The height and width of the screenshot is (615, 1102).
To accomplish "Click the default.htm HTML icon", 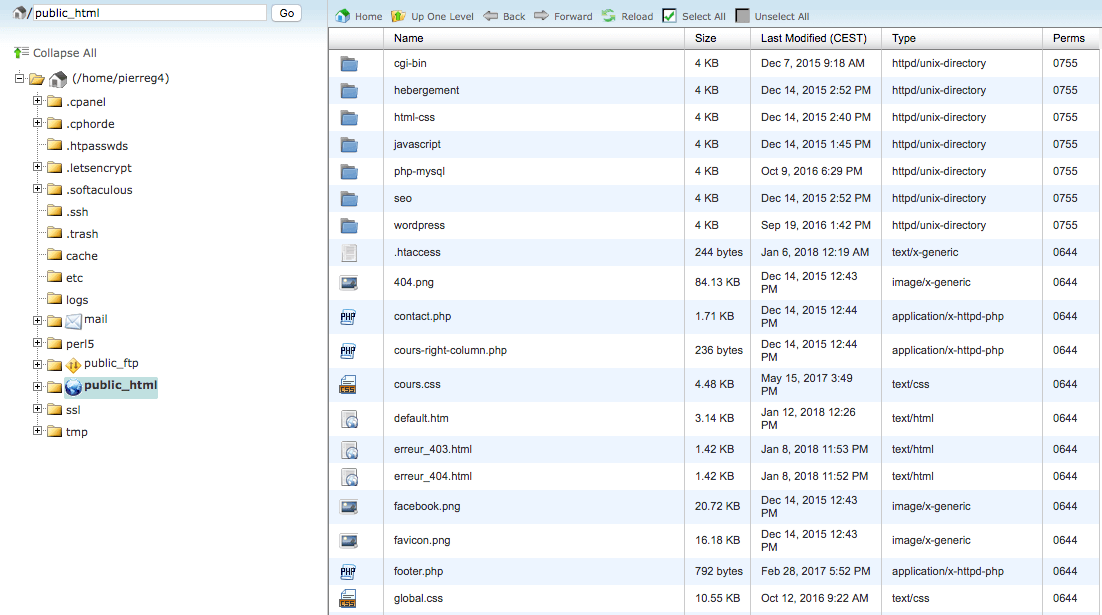I will pos(349,419).
